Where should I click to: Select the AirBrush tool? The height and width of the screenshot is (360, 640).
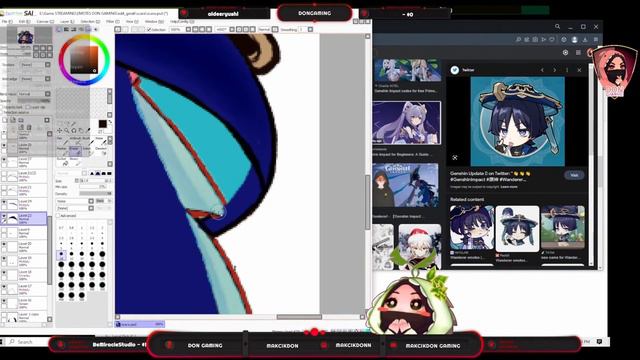(75, 141)
